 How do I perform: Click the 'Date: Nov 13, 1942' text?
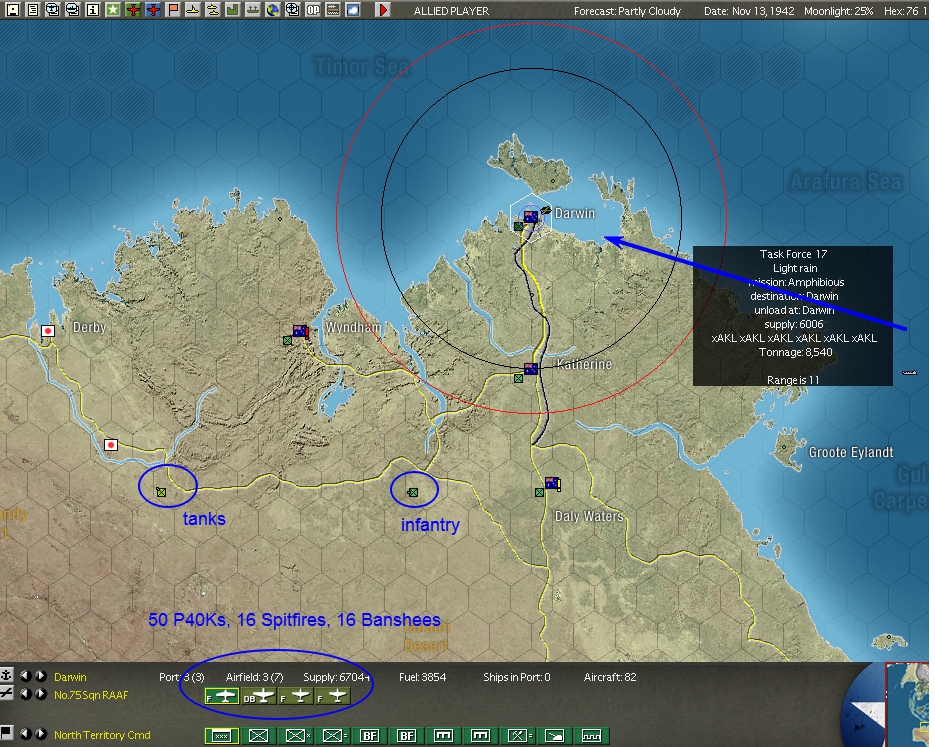click(749, 11)
